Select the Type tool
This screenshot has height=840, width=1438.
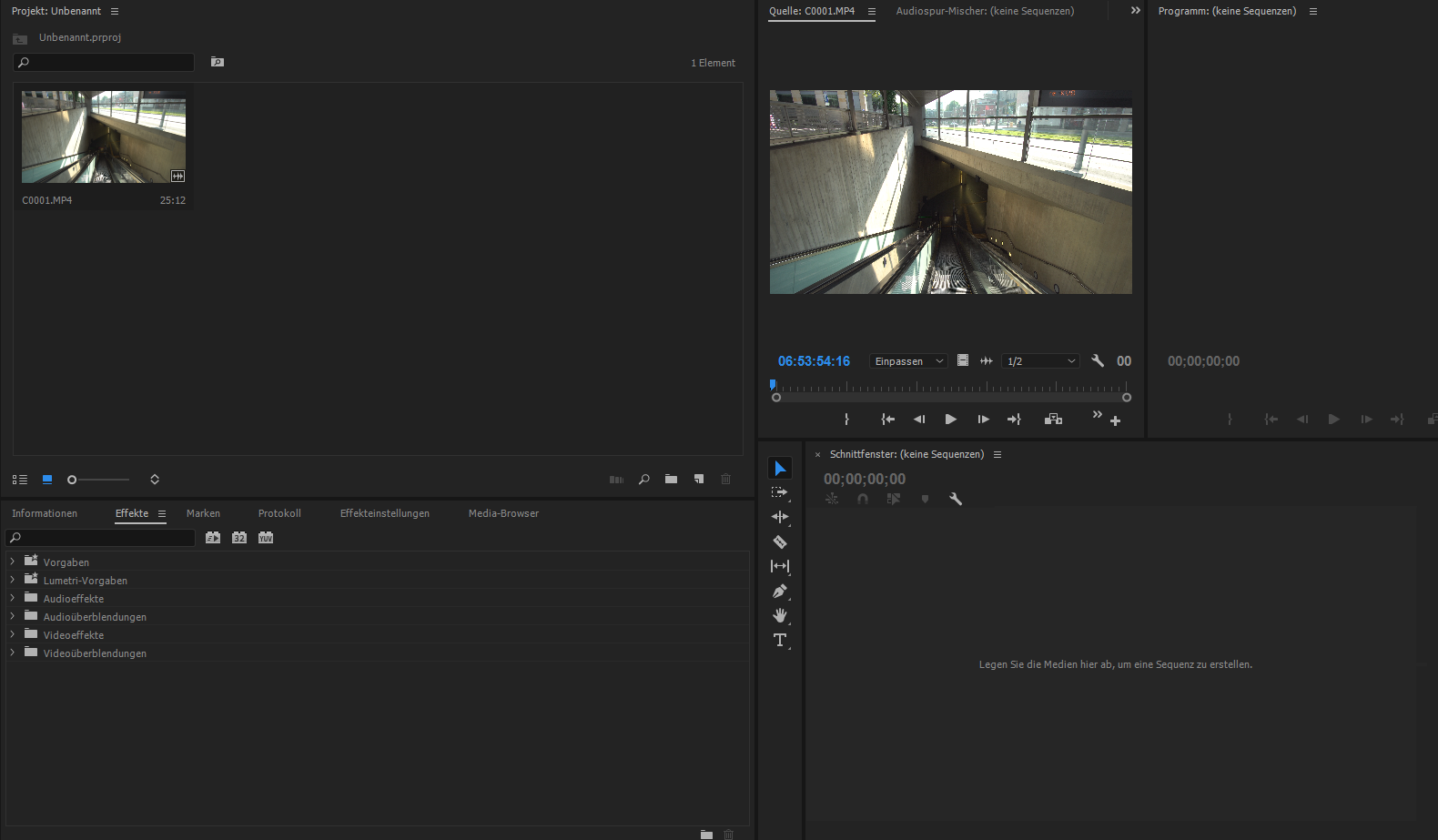tap(780, 640)
